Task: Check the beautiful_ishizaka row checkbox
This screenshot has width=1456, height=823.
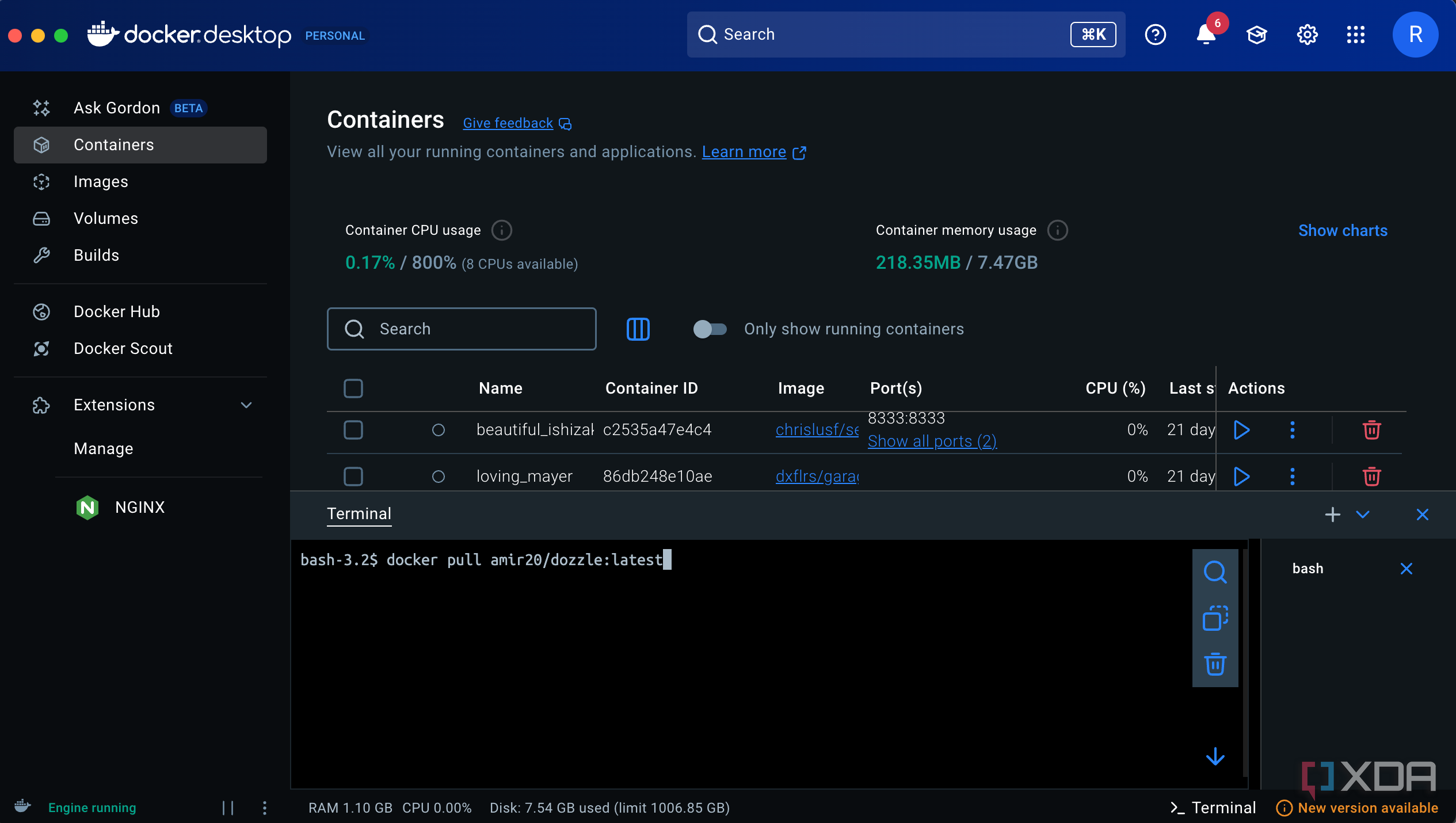Action: point(353,430)
